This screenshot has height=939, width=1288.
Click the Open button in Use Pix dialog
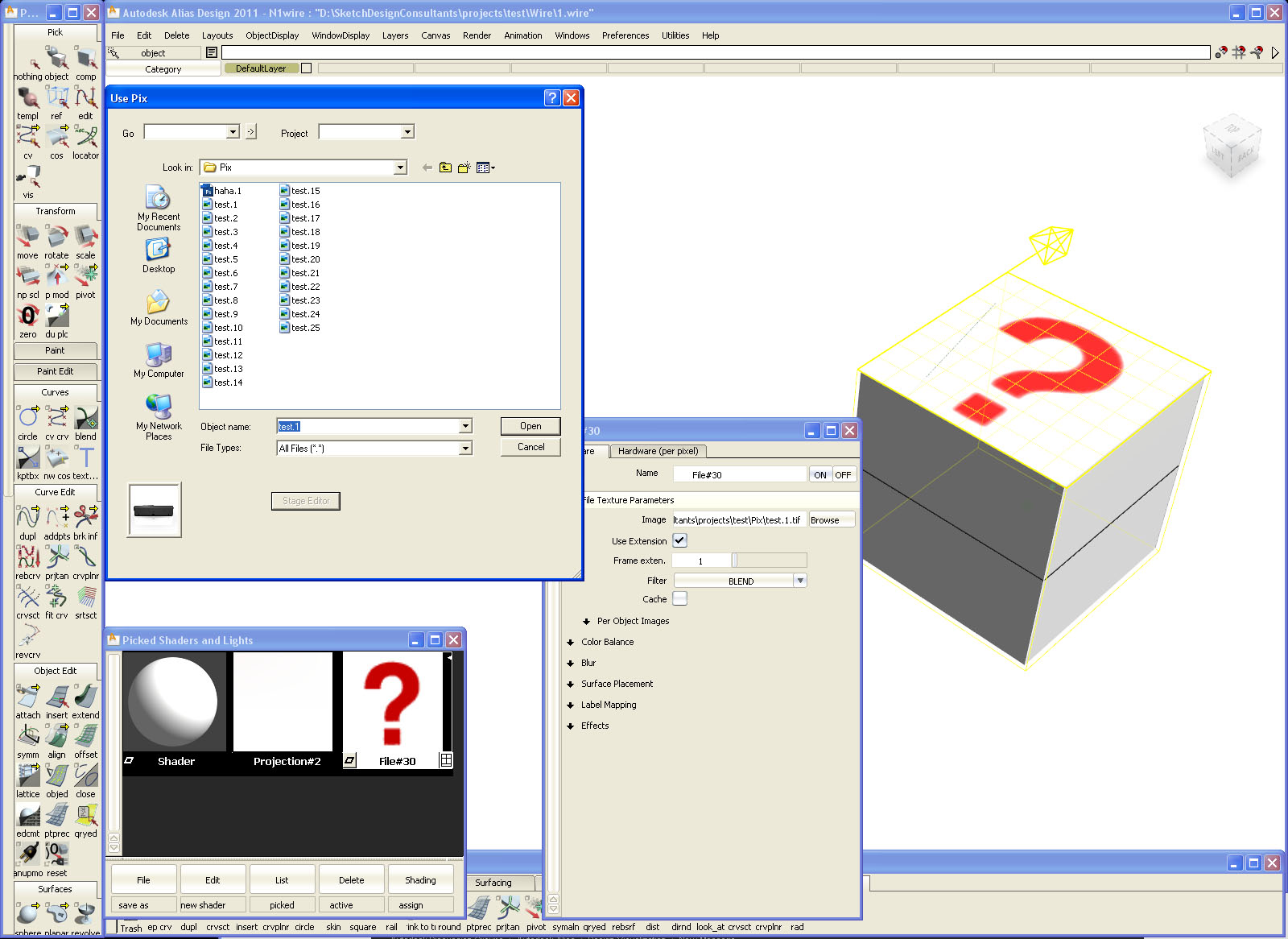pyautogui.click(x=530, y=425)
